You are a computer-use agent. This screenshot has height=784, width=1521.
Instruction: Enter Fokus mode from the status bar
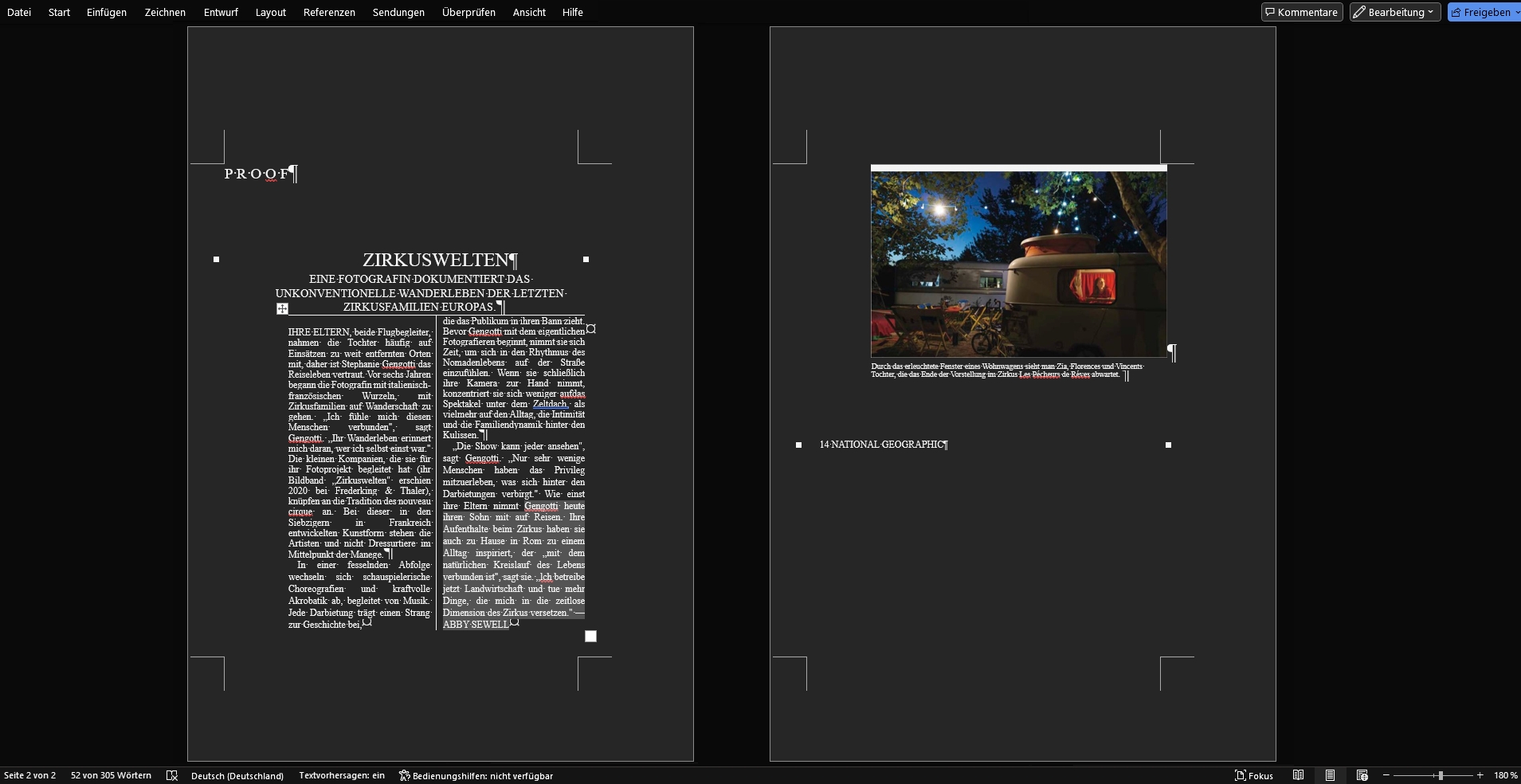click(1253, 775)
